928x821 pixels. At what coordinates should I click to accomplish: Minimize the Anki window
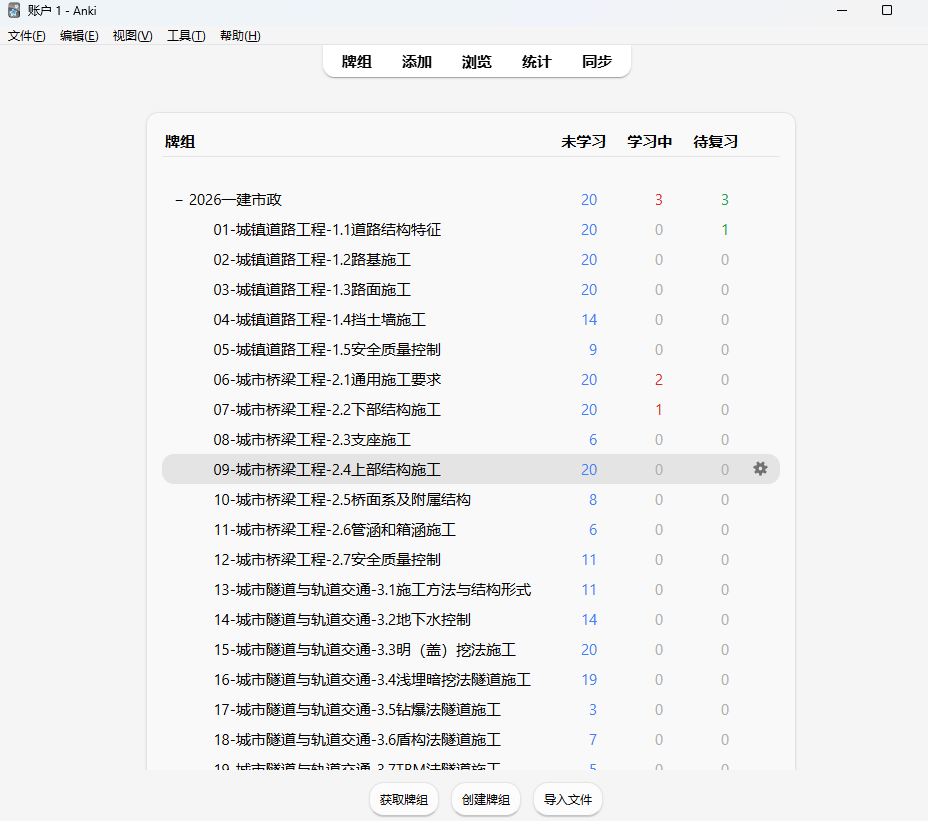coord(842,11)
